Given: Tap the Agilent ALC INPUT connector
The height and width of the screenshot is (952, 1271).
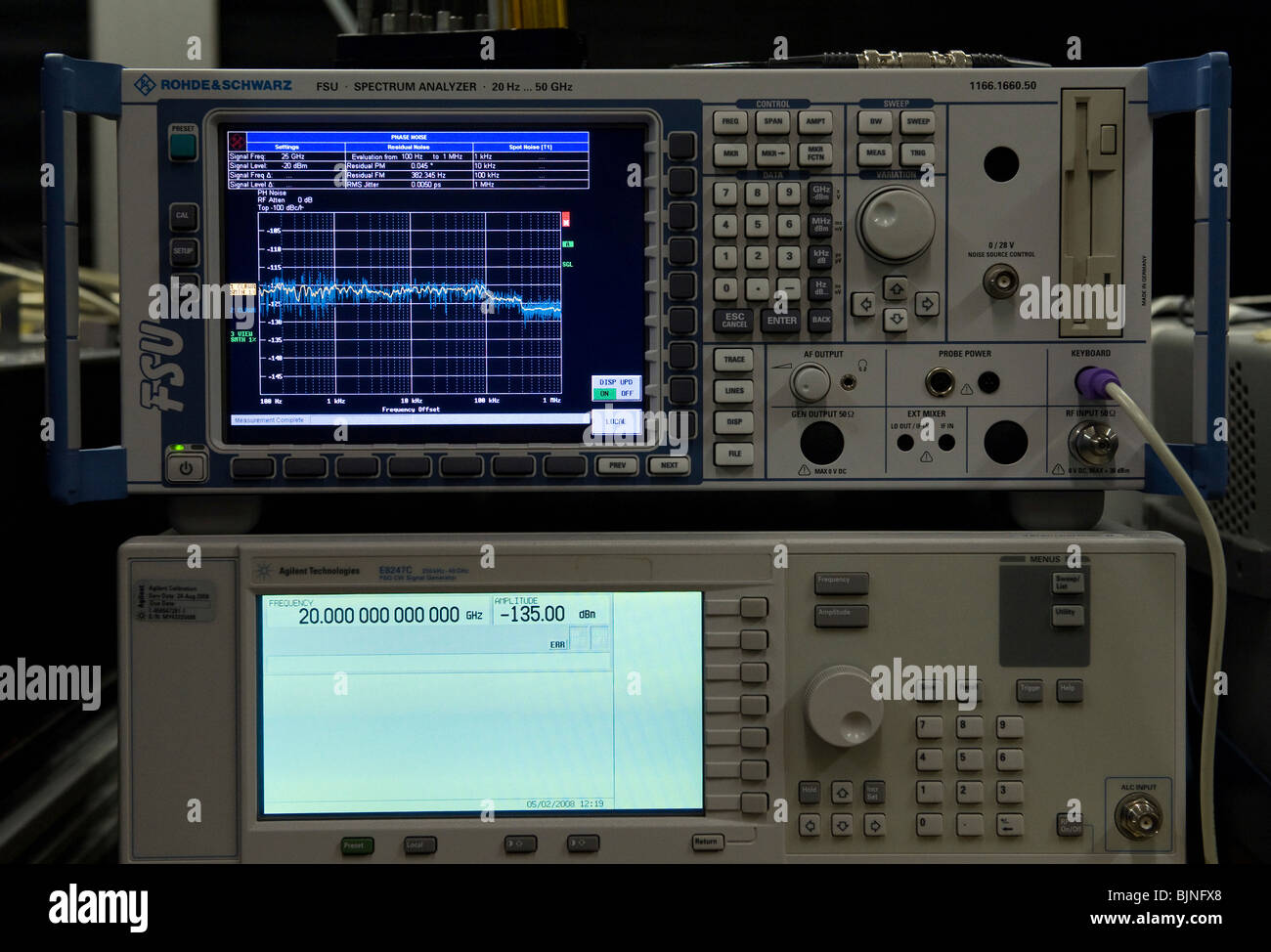Looking at the screenshot, I should [1138, 817].
